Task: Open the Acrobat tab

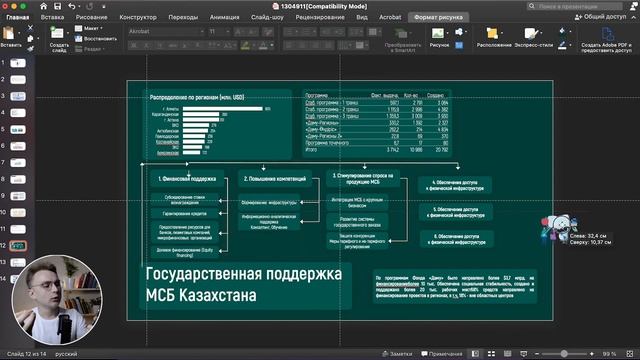Action: pos(390,17)
